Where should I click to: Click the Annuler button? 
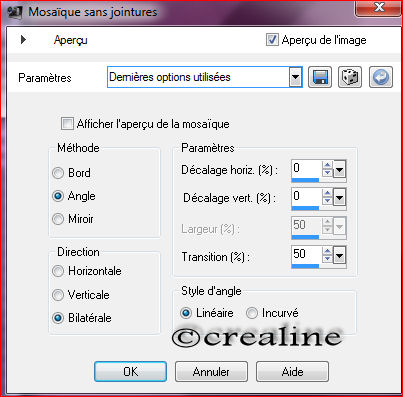[211, 371]
